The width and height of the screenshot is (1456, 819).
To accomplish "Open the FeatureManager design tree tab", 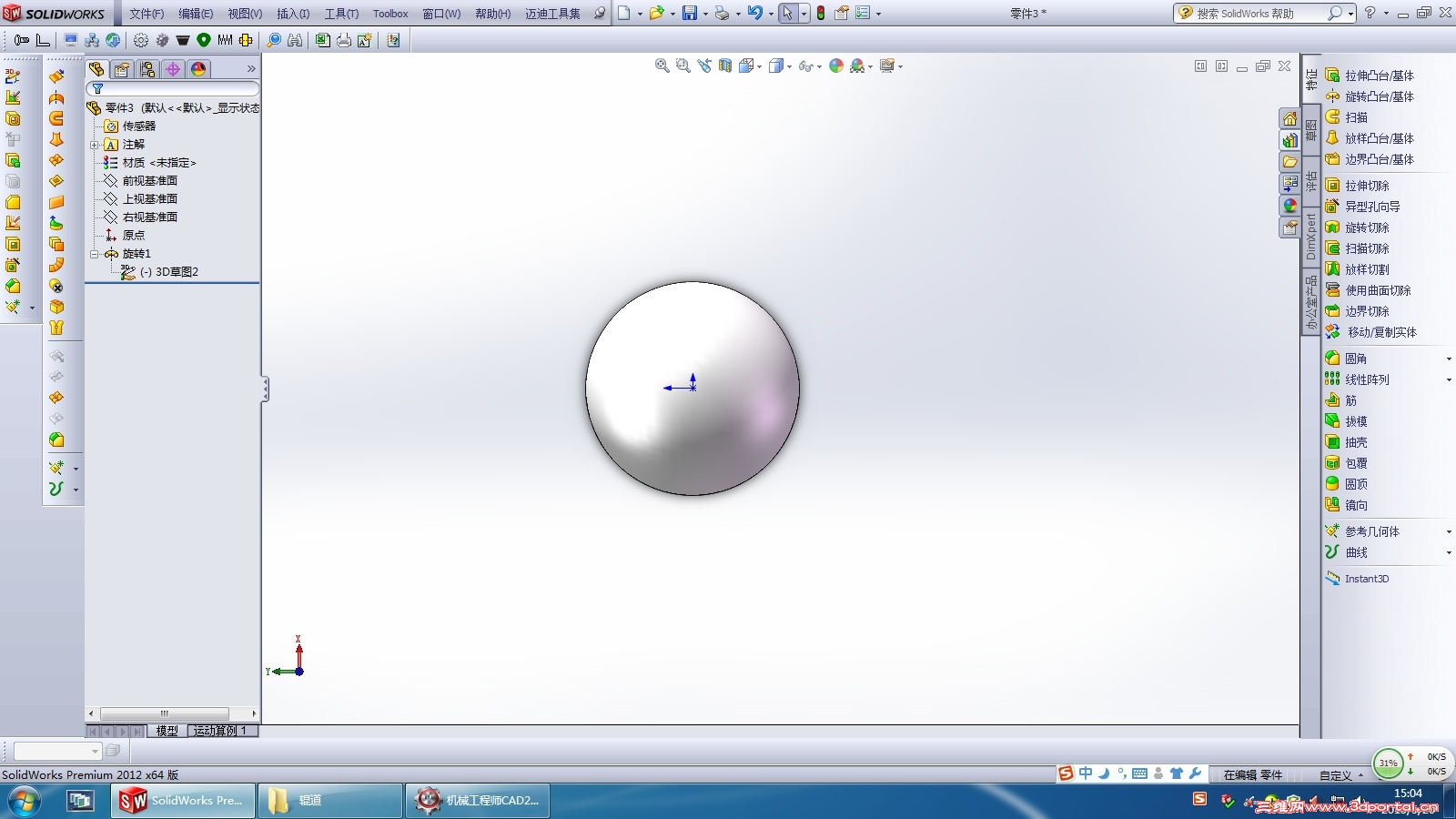I will click(x=96, y=69).
